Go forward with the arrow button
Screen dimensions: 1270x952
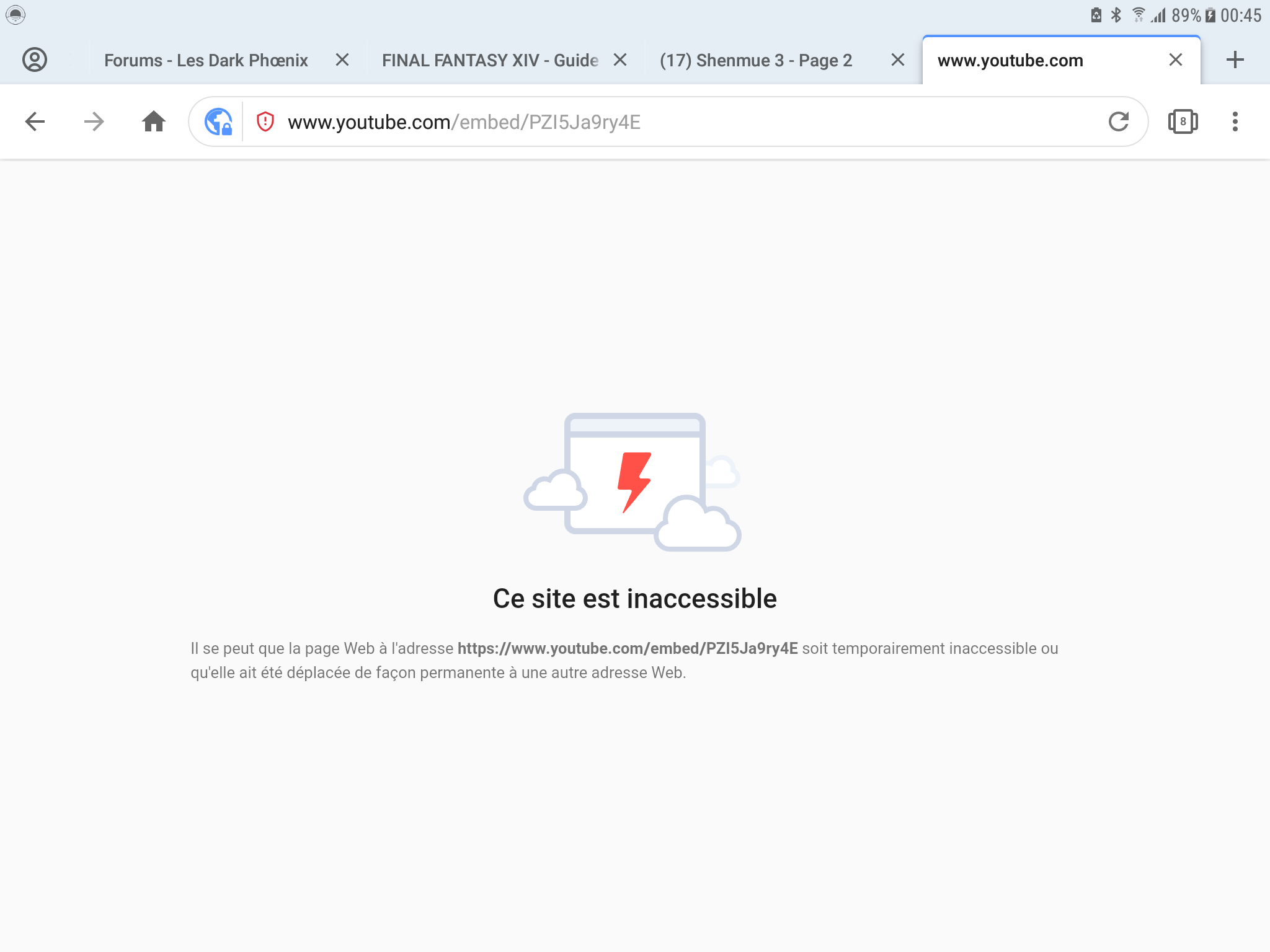pos(94,121)
